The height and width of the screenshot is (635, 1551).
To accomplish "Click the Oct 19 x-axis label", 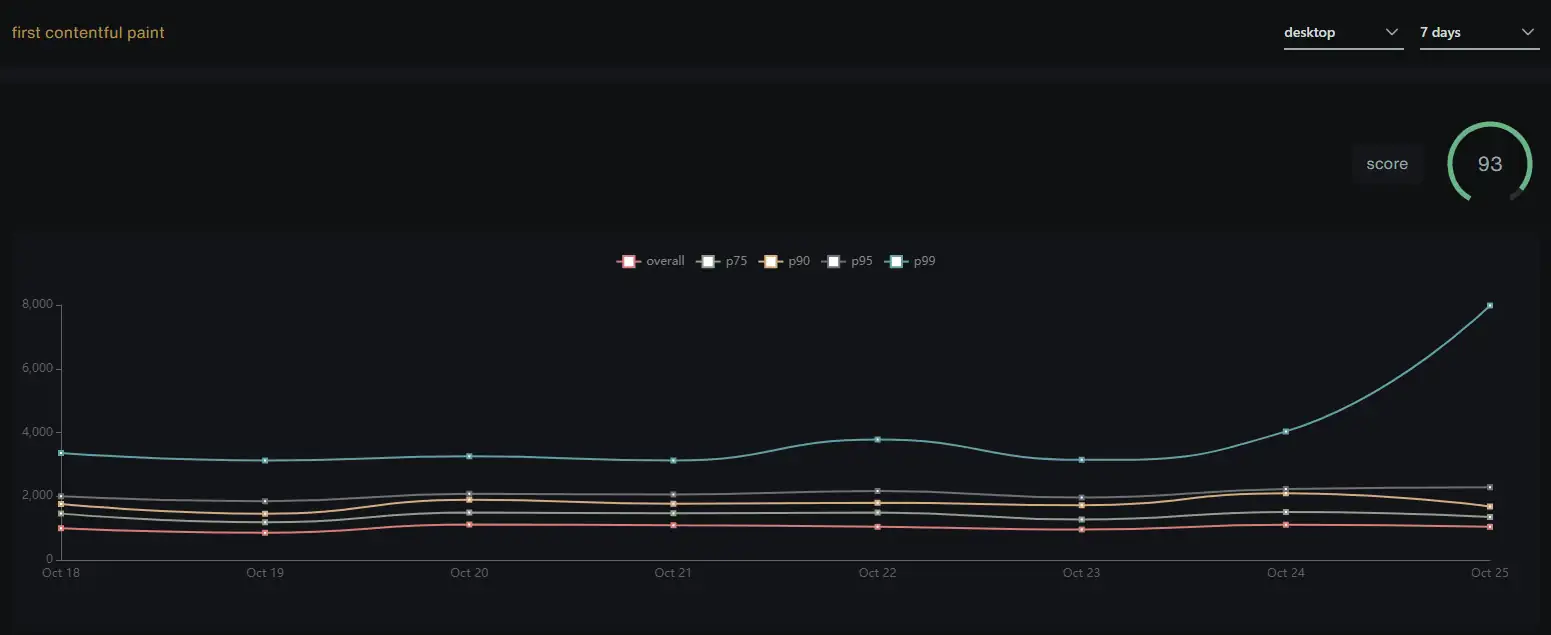I will point(265,573).
